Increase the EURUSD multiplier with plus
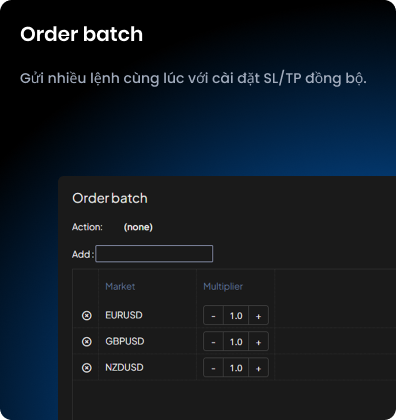Viewport: 396px width, 420px height. point(258,315)
